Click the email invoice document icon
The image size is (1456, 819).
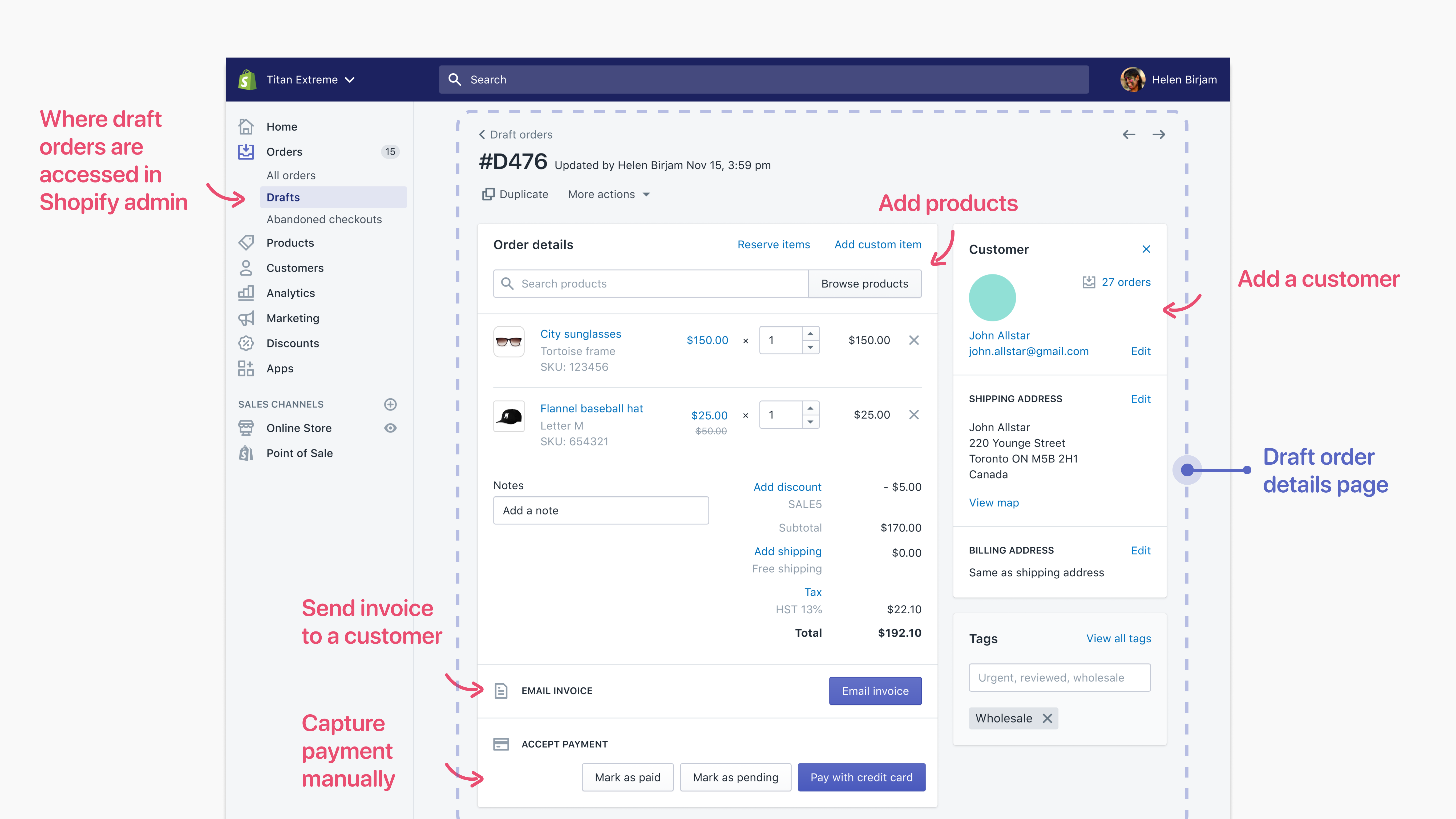click(501, 691)
